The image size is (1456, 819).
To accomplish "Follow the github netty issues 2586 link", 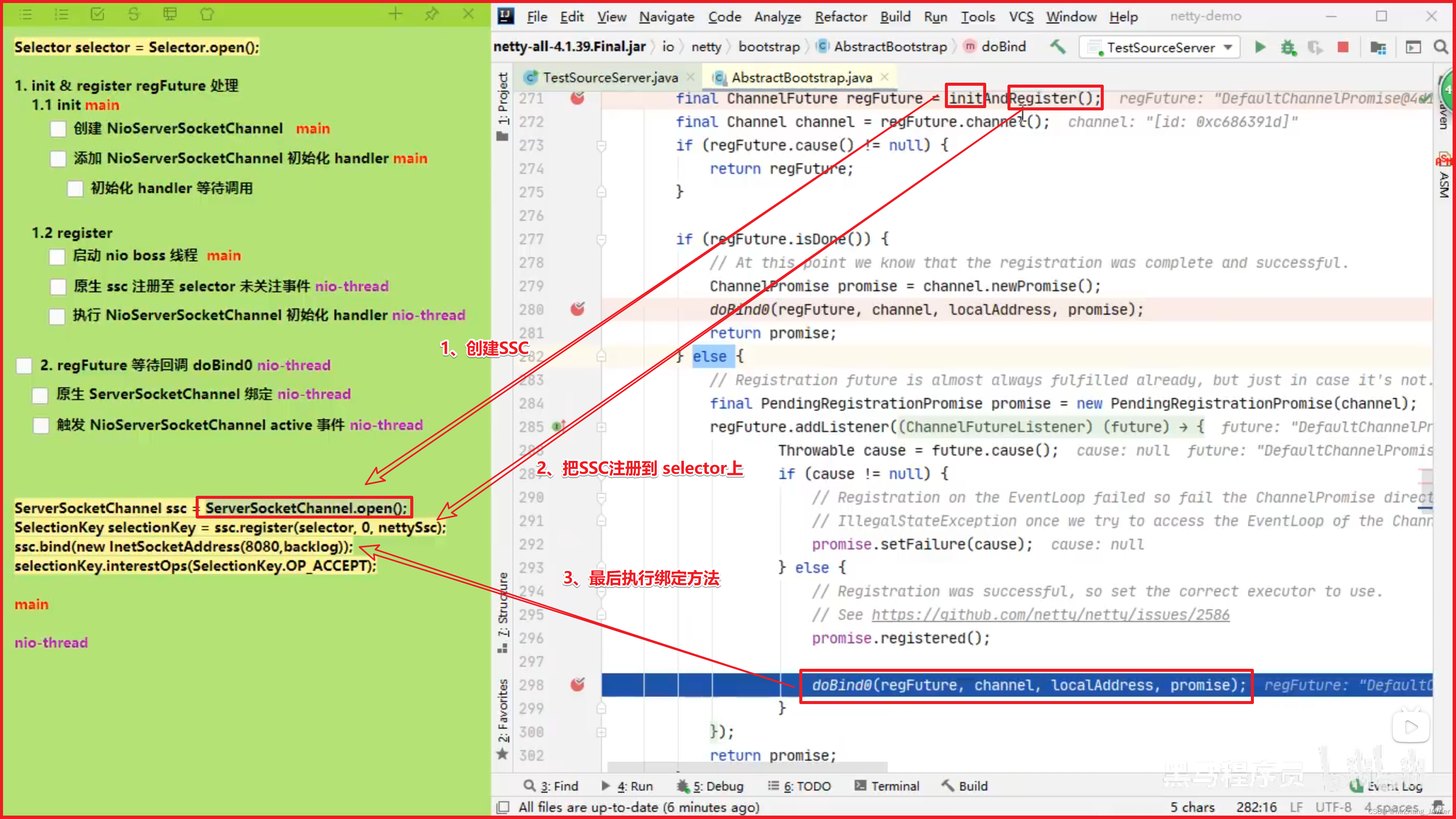I will click(1050, 614).
